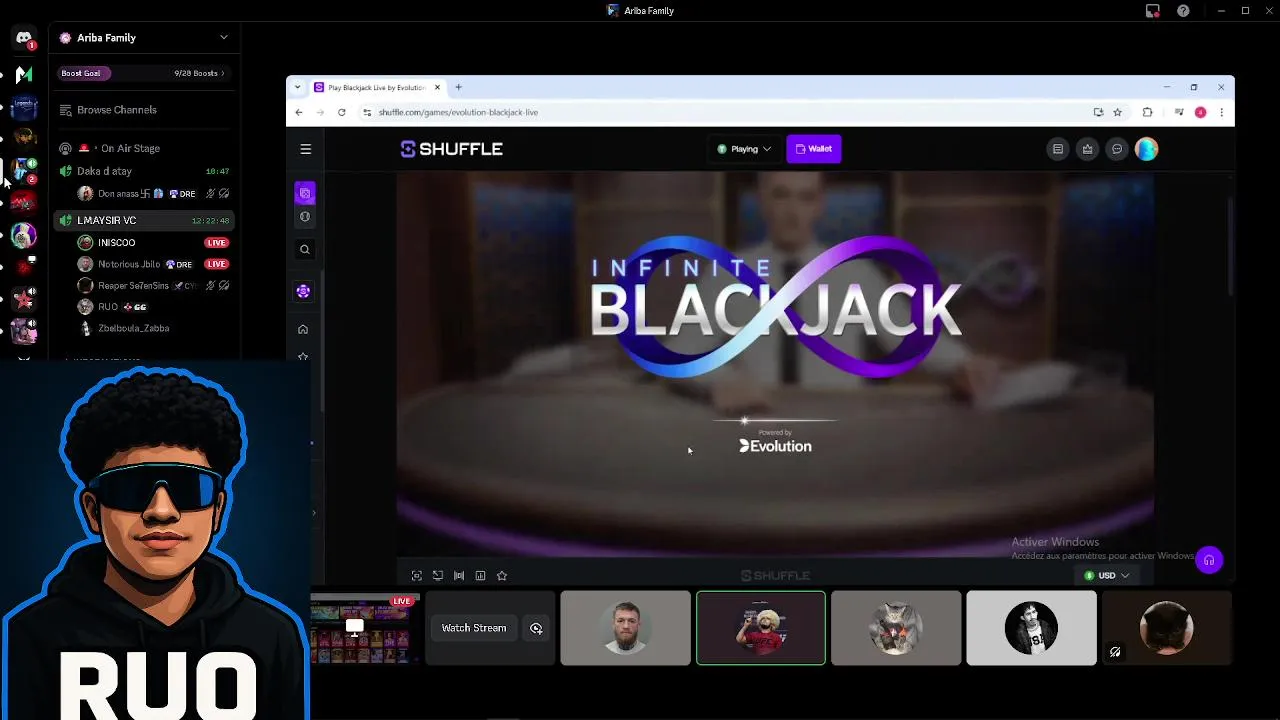The image size is (1280, 720).
Task: Click the LIVE badge next to INISCOO
Action: [x=216, y=242]
